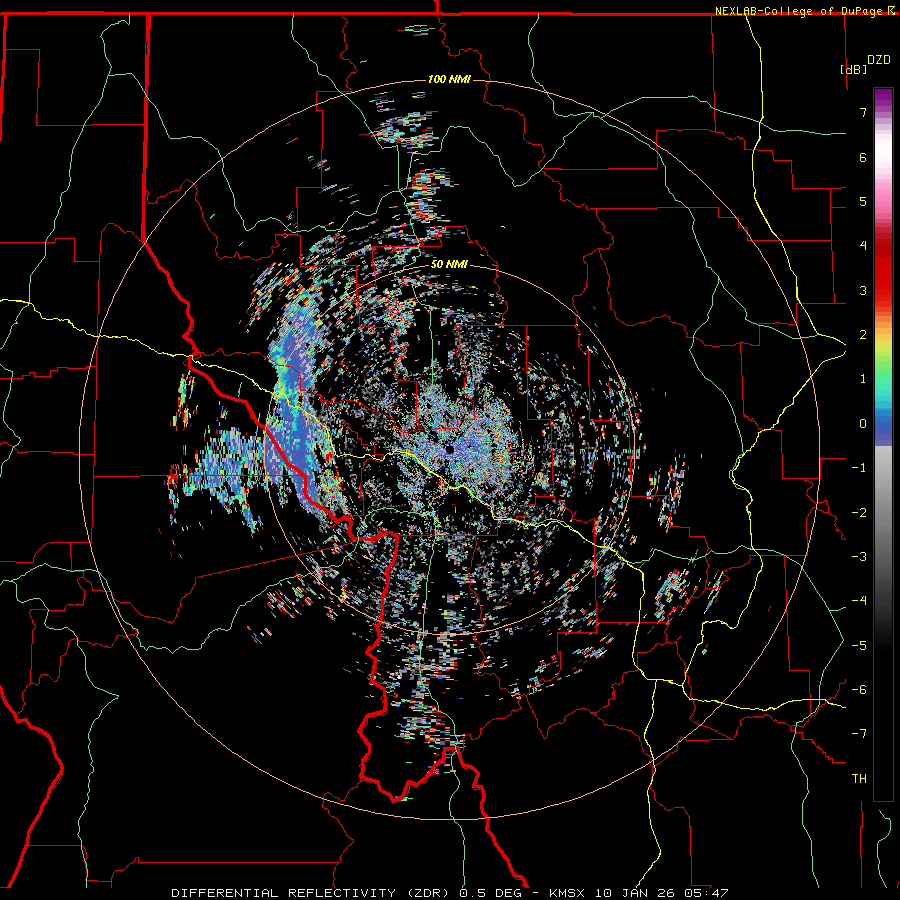Click the 3 value on color scale
The height and width of the screenshot is (900, 900).
[863, 290]
